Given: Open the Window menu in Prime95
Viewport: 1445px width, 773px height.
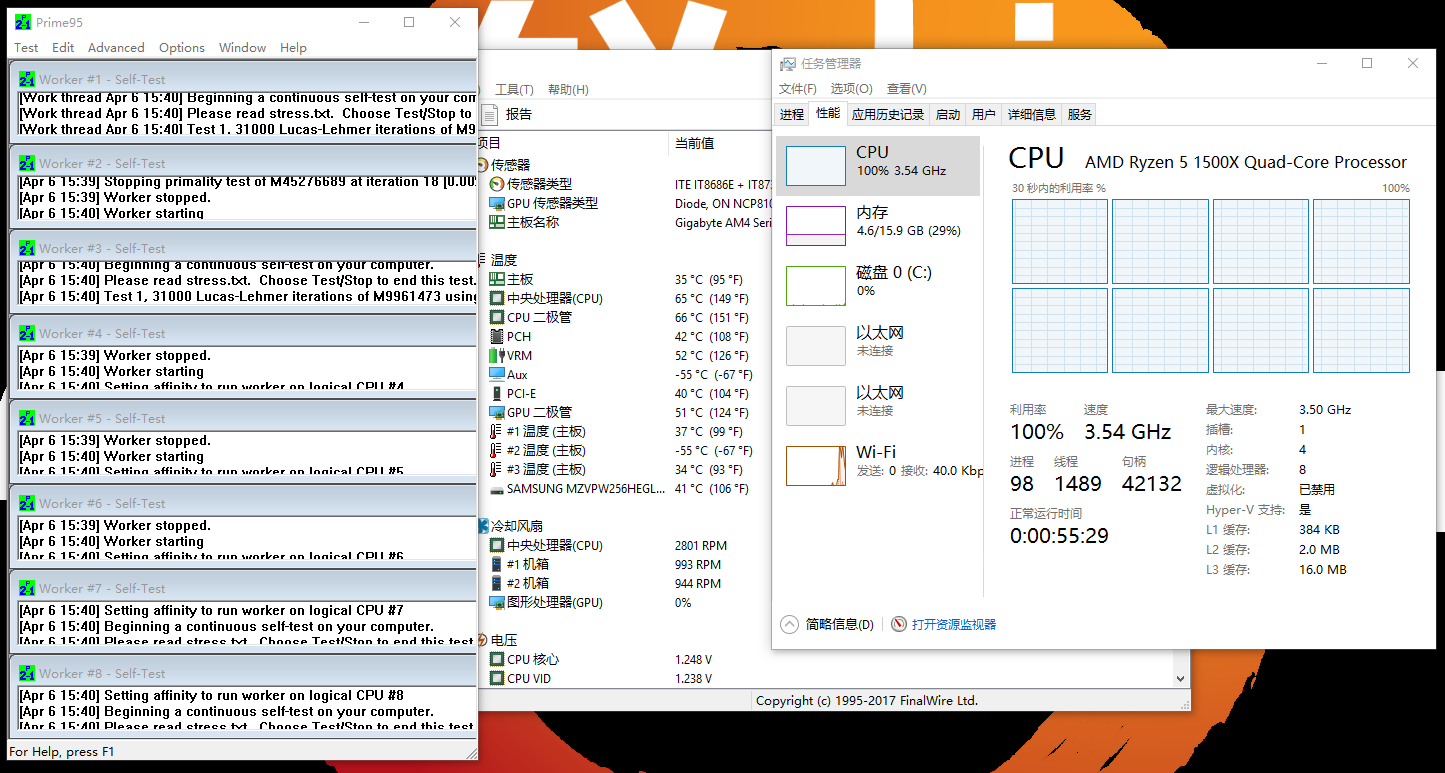Looking at the screenshot, I should point(242,48).
